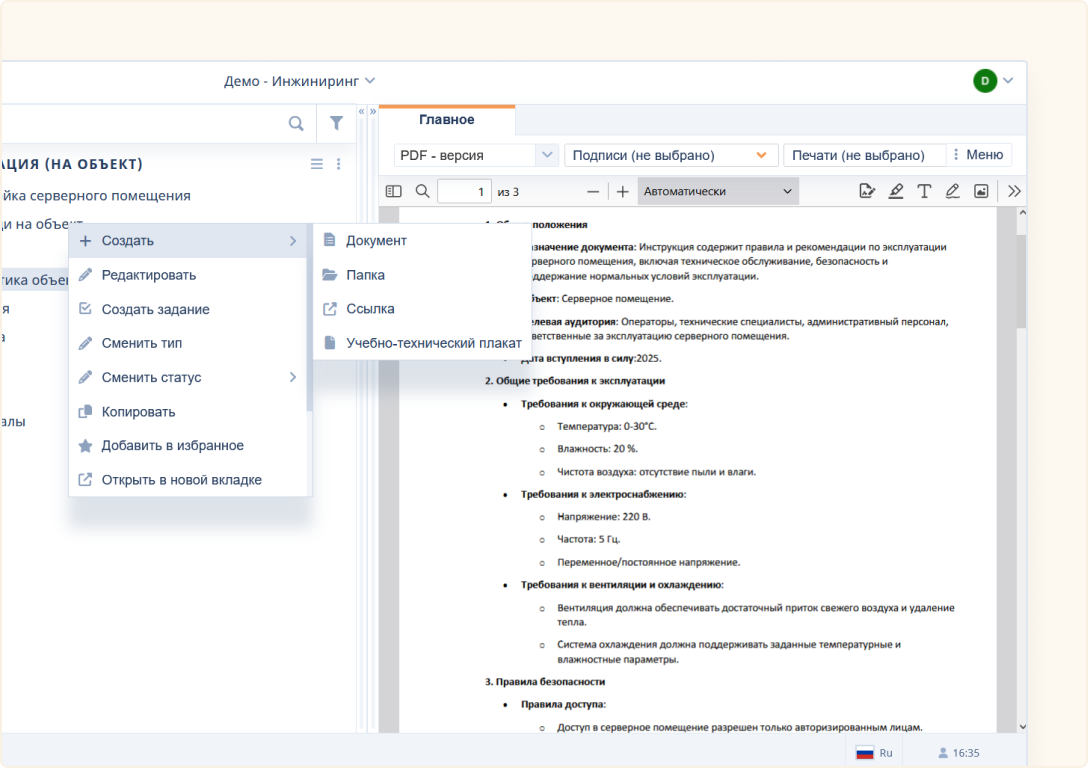Viewport: 1088px width, 768px height.
Task: Open the zoom level dropdown set to Автоматически
Action: (x=717, y=190)
